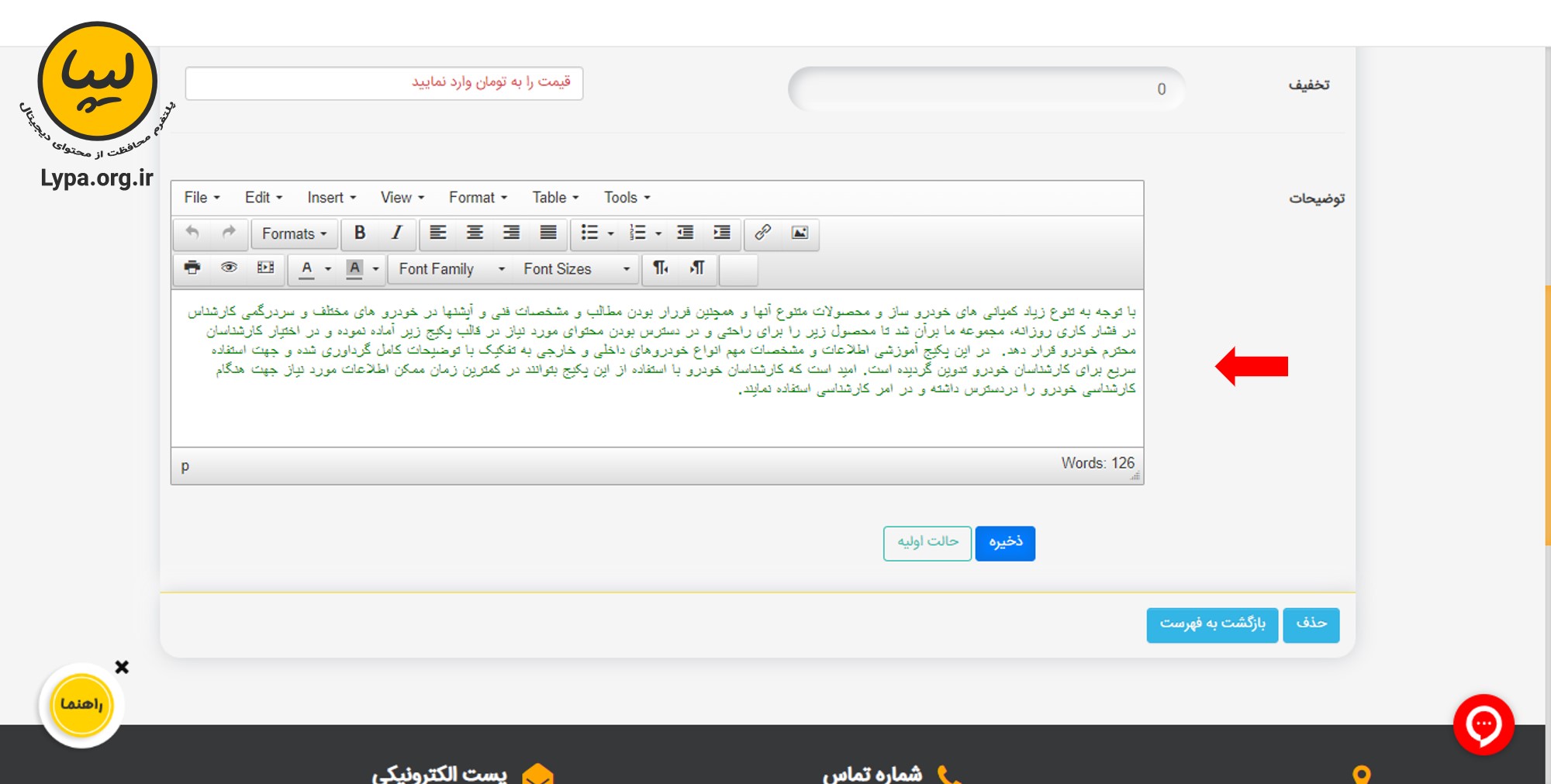The height and width of the screenshot is (784, 1551).
Task: Click the page vertical scrollbar
Action: (1548, 415)
